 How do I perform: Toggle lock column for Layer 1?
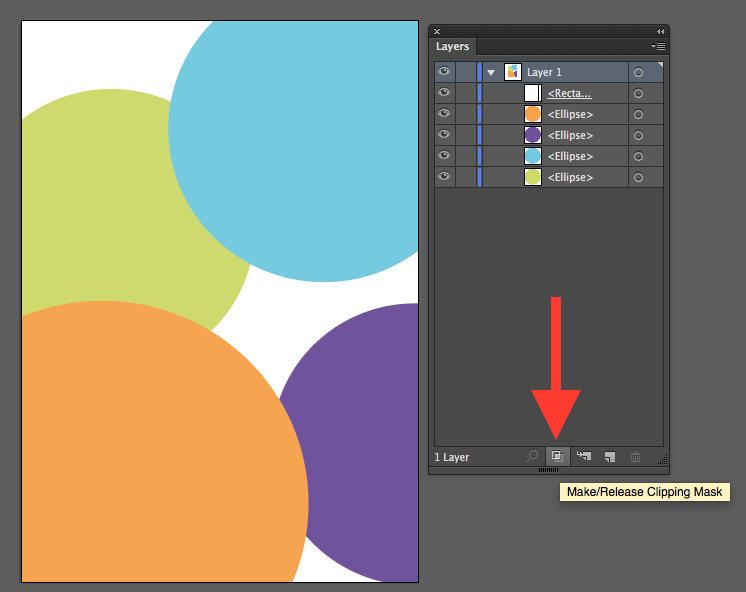466,72
